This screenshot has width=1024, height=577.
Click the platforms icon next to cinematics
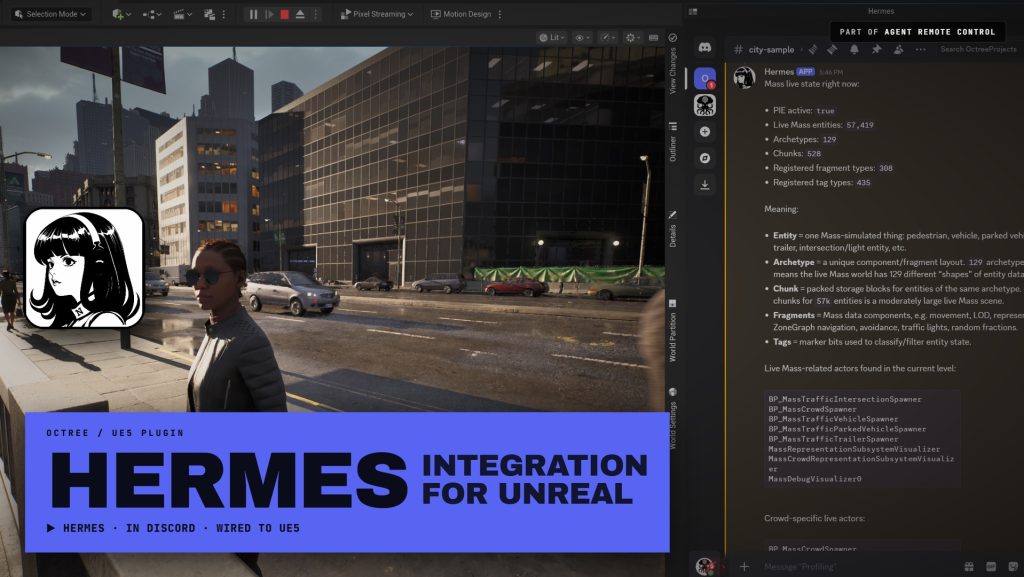point(209,14)
